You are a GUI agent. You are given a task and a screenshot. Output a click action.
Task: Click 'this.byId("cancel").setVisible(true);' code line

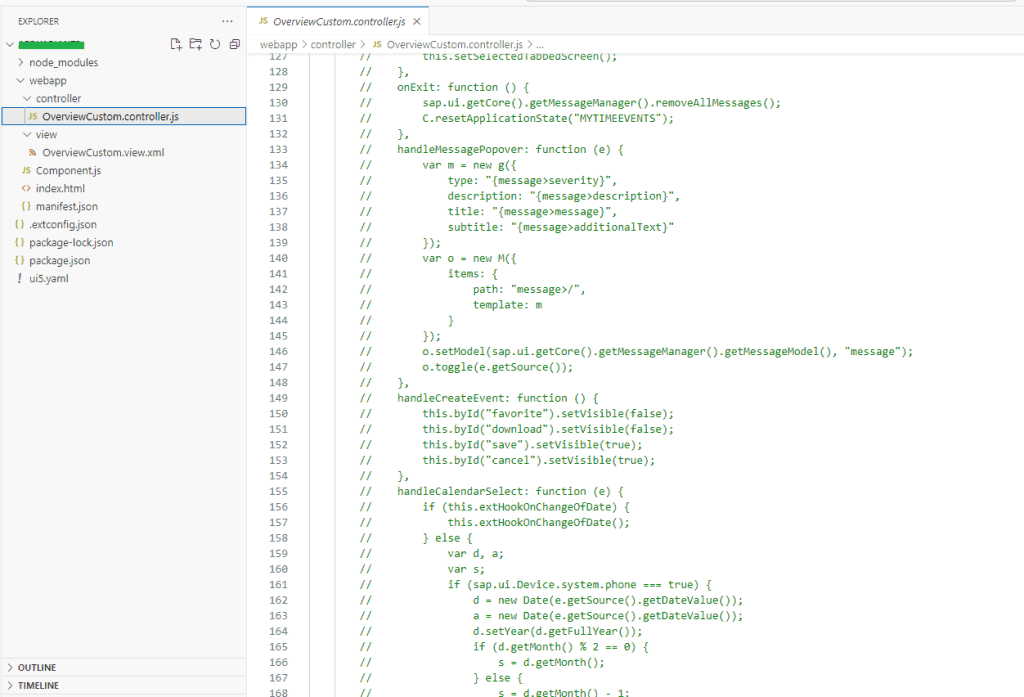pyautogui.click(x=539, y=461)
